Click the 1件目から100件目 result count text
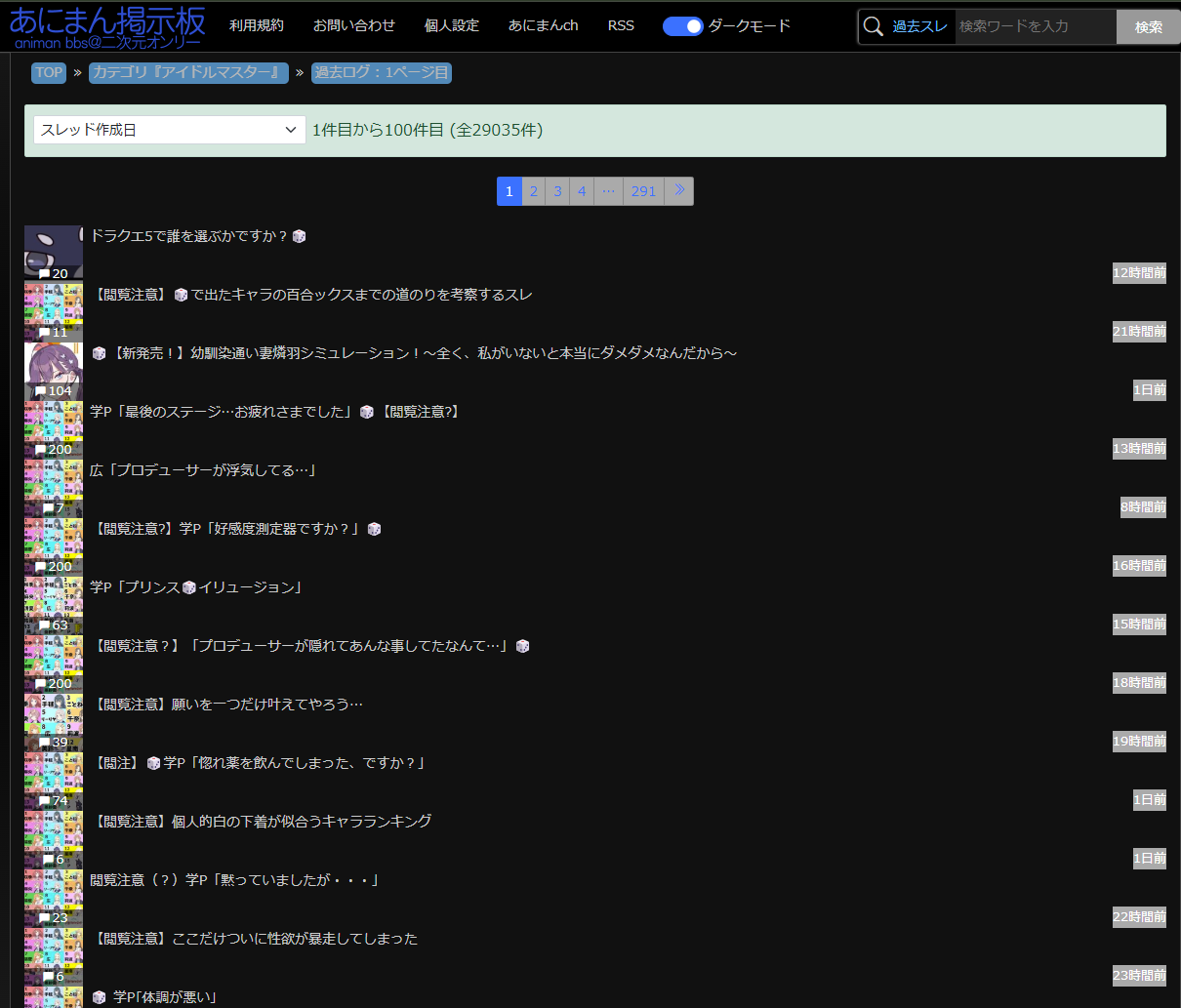The height and width of the screenshot is (1008, 1181). tap(428, 130)
